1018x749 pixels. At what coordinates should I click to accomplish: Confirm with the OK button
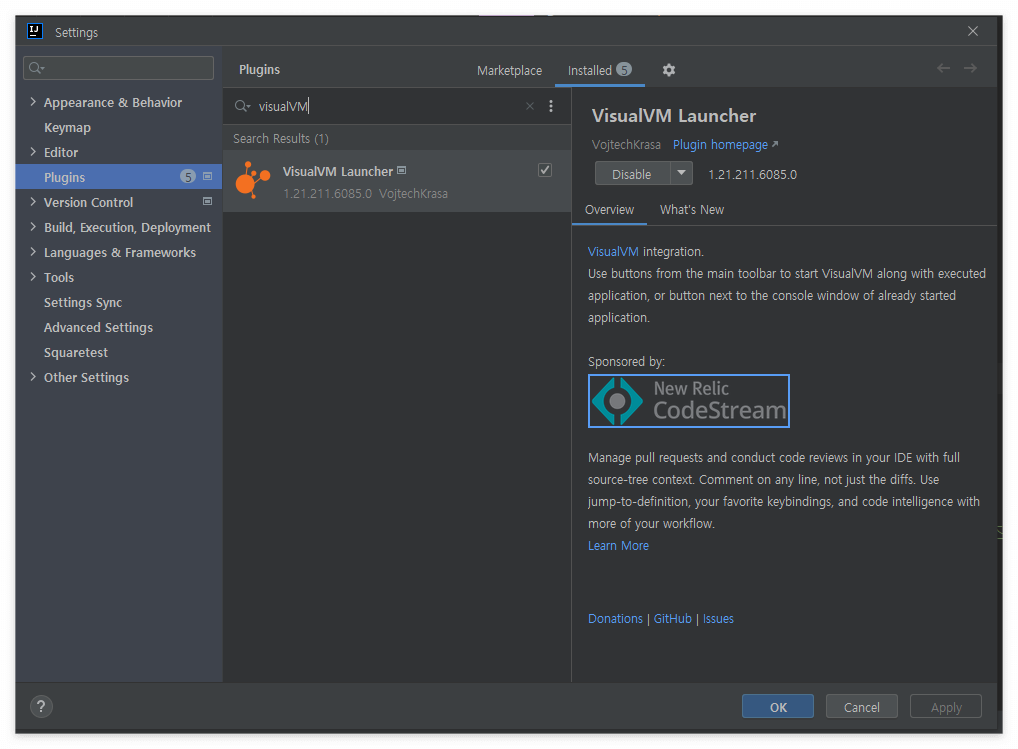pyautogui.click(x=777, y=706)
